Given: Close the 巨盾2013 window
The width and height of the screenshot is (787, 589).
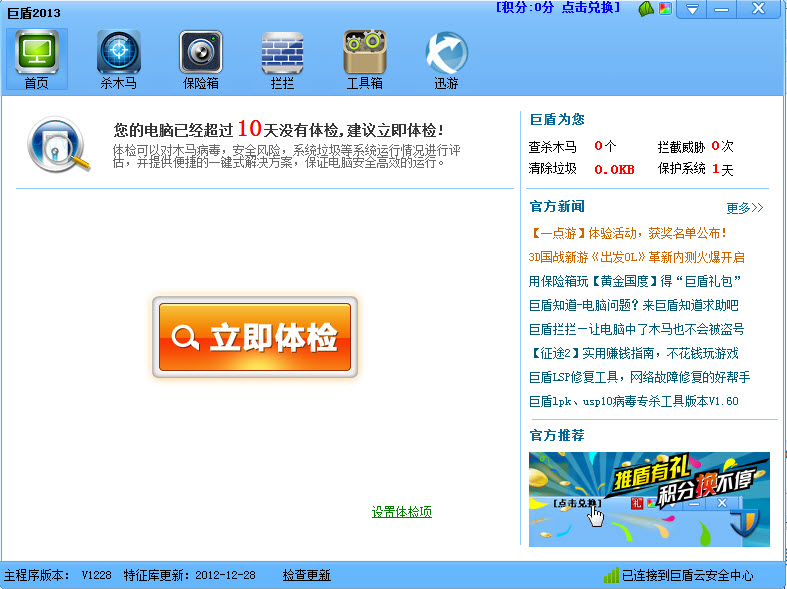Looking at the screenshot, I should 758,9.
